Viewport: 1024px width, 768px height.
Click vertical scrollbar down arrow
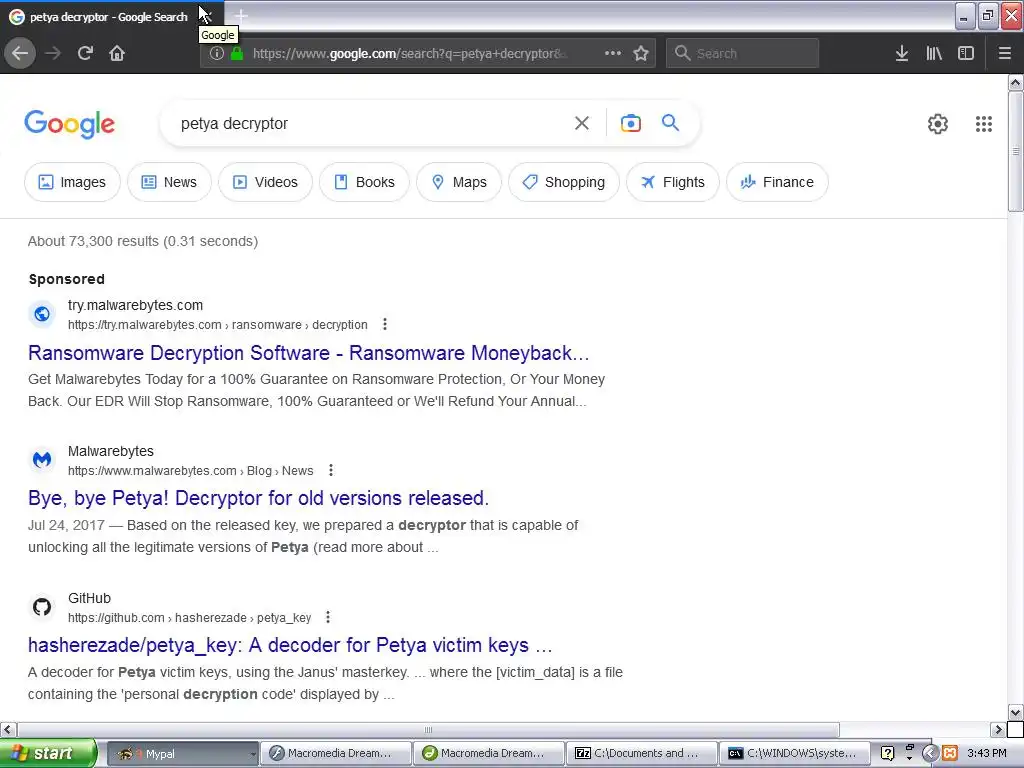[1015, 712]
